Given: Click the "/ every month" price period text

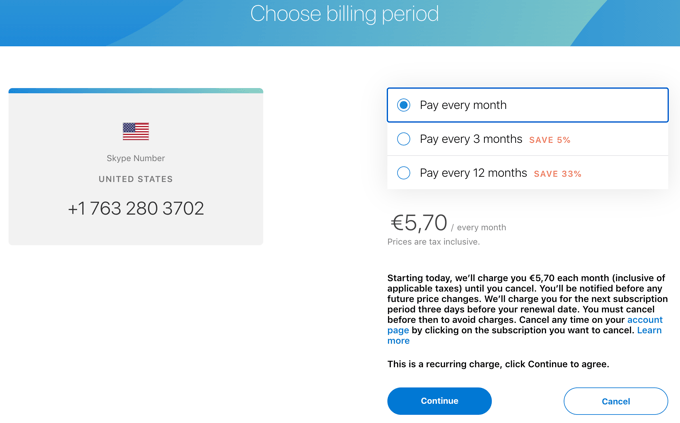Looking at the screenshot, I should click(479, 228).
